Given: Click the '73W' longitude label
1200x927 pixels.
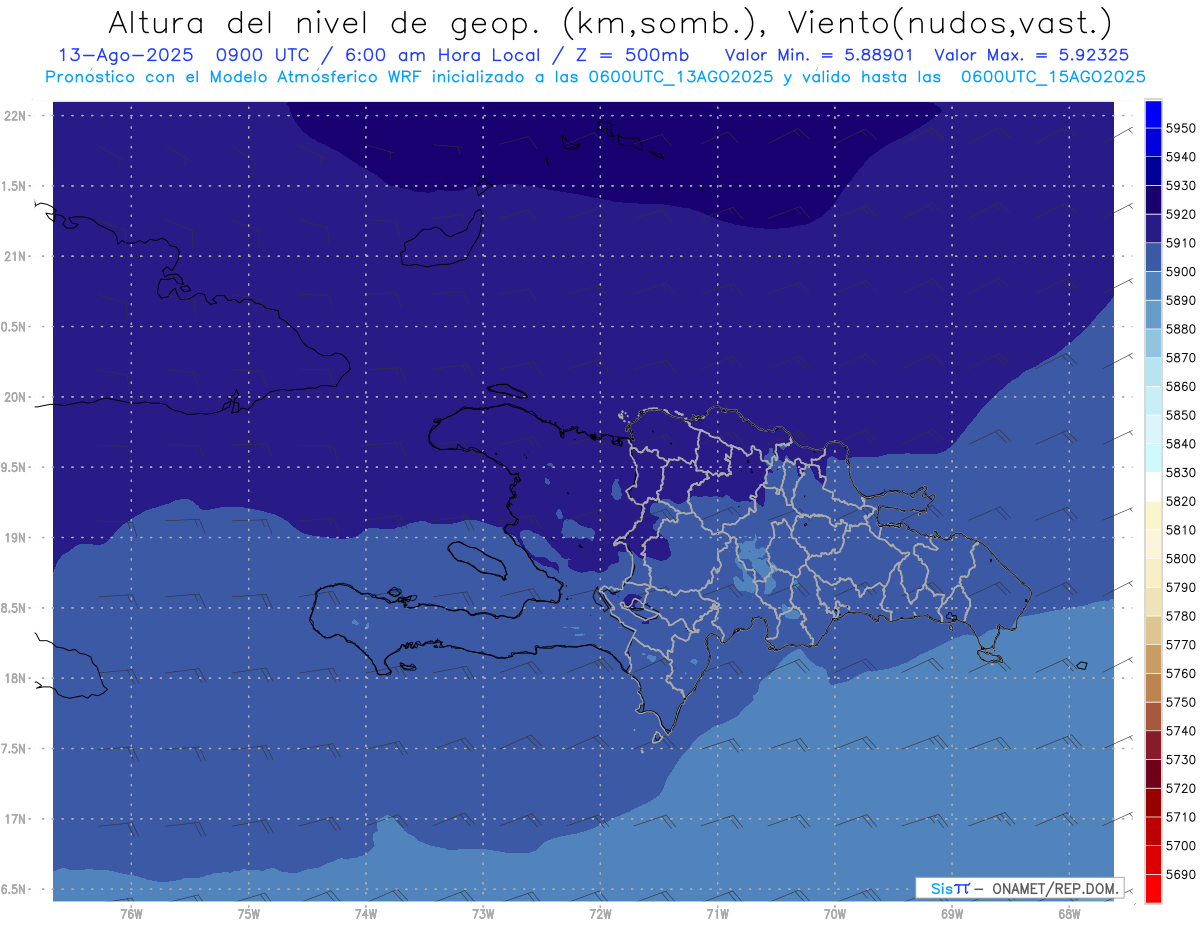Looking at the screenshot, I should [483, 913].
